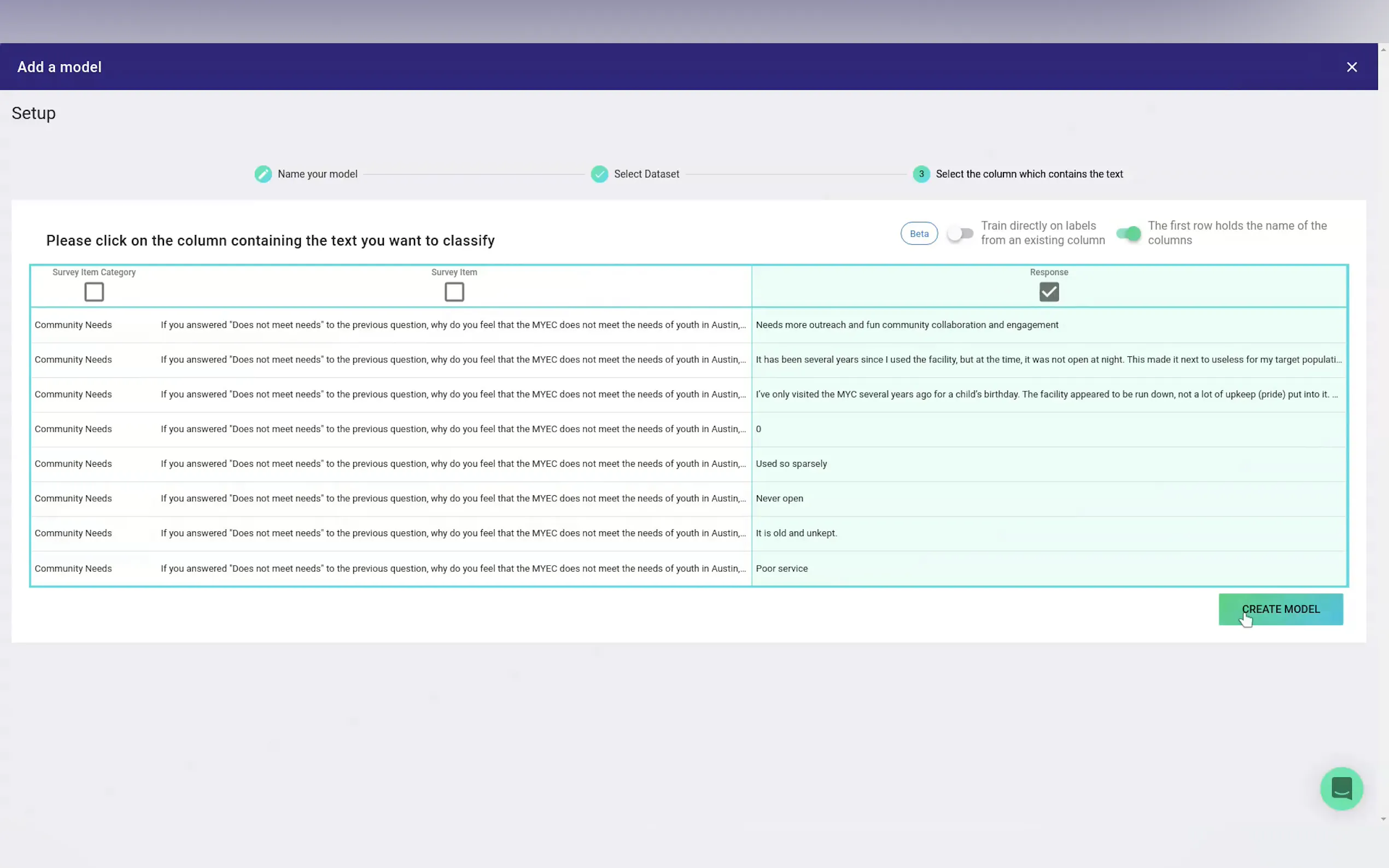Click the 'Used so sparsely' response cell
This screenshot has height=868, width=1389.
(x=791, y=464)
